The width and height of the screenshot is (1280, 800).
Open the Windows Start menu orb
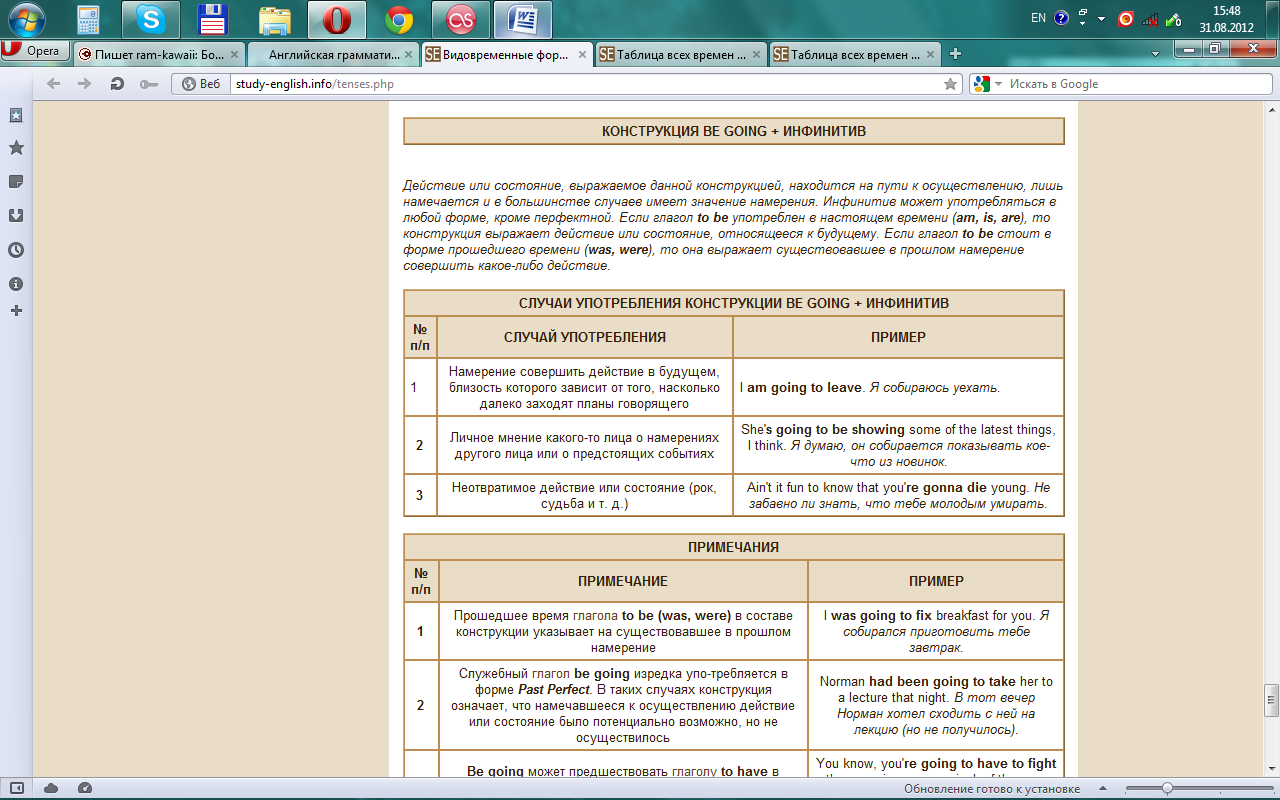(x=26, y=19)
